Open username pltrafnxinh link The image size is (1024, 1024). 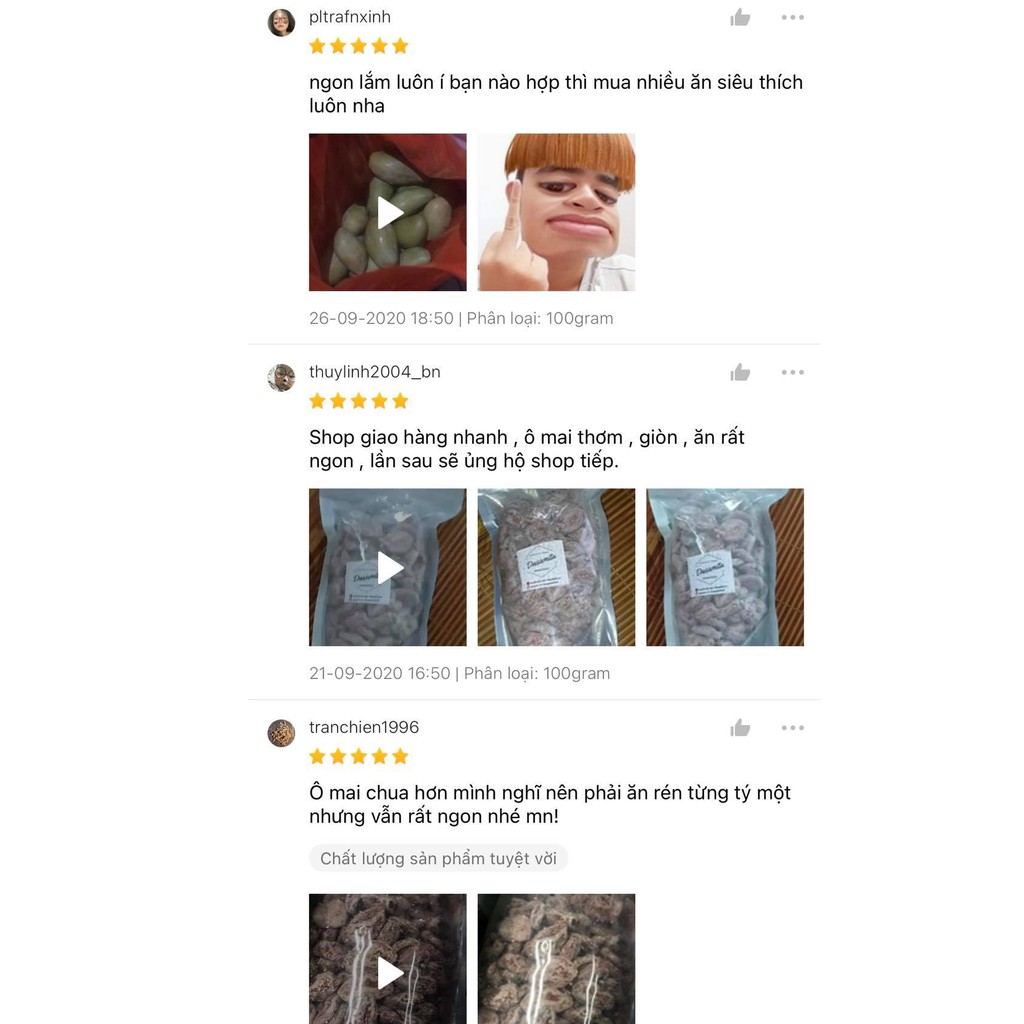click(350, 17)
